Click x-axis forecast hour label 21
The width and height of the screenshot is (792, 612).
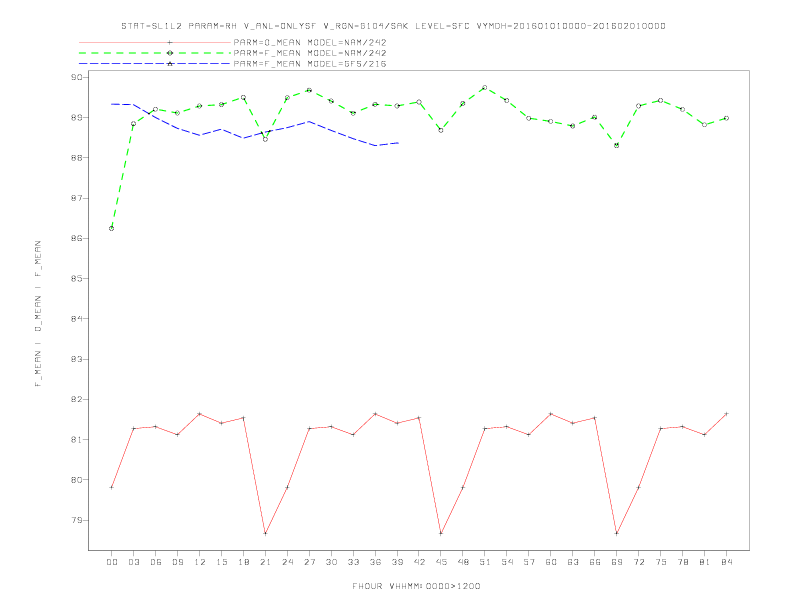click(265, 562)
